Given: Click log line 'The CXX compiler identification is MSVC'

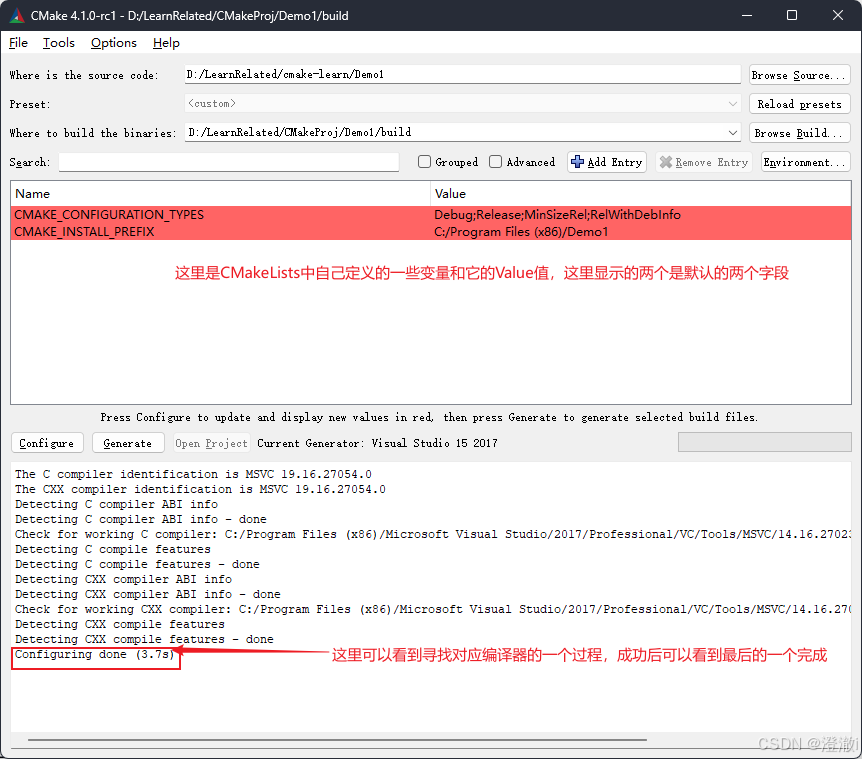Looking at the screenshot, I should (200, 489).
